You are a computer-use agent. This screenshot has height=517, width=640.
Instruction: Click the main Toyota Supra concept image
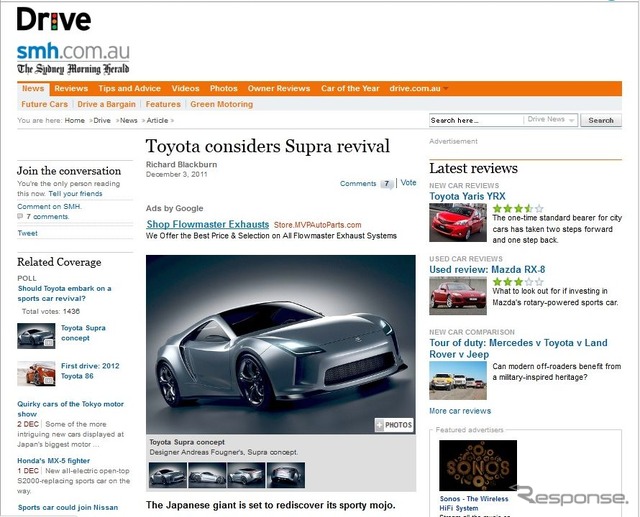(x=281, y=344)
